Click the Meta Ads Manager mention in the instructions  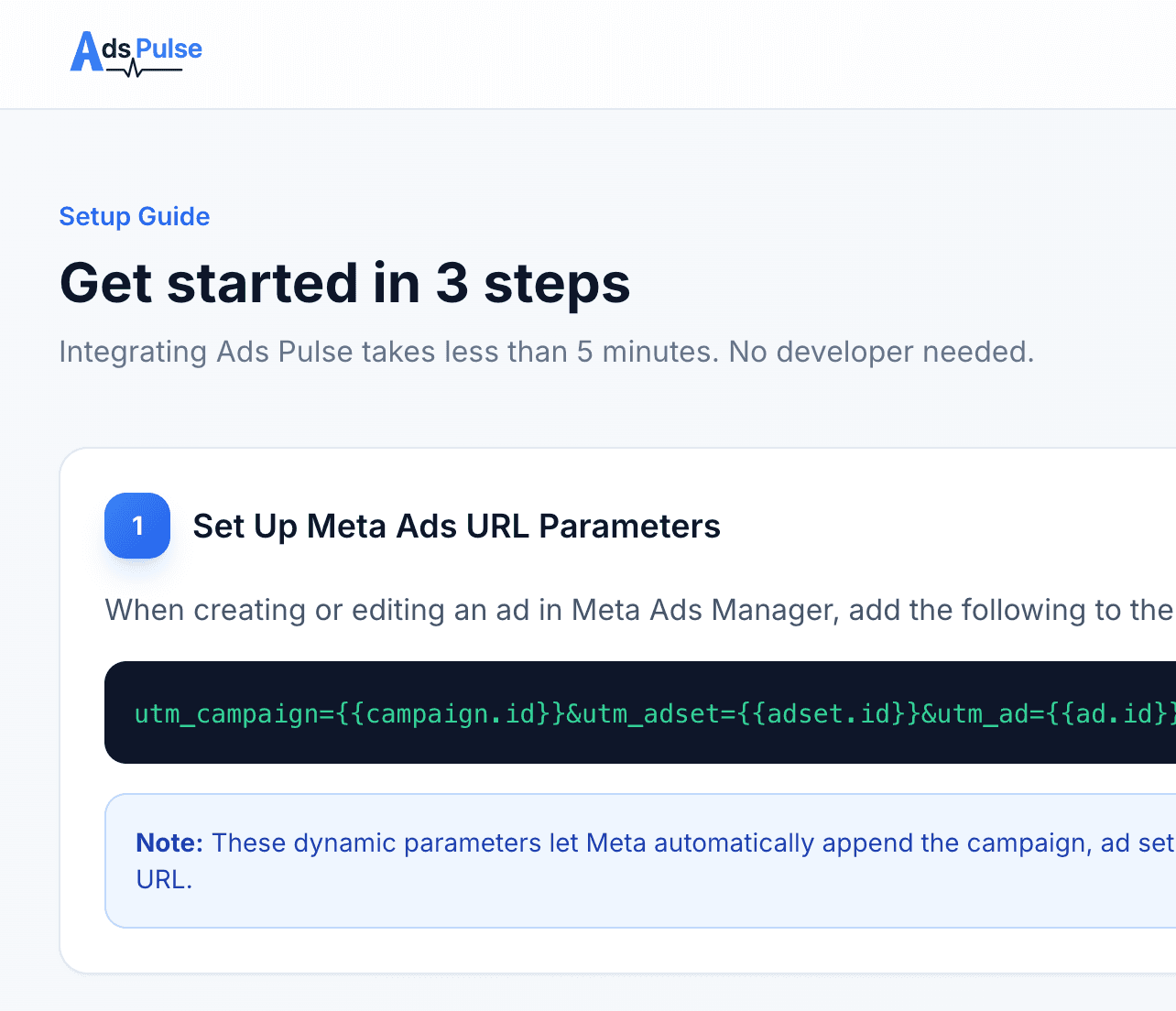tap(694, 610)
